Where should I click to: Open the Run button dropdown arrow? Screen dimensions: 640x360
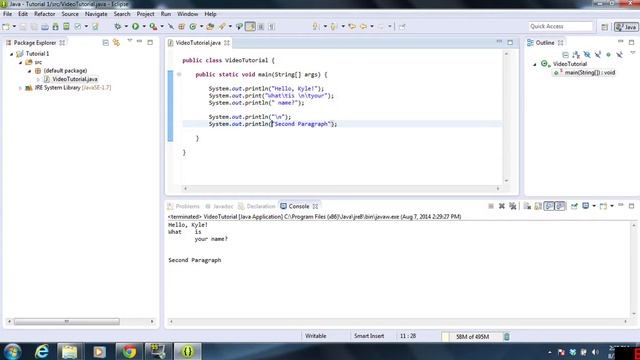144,27
